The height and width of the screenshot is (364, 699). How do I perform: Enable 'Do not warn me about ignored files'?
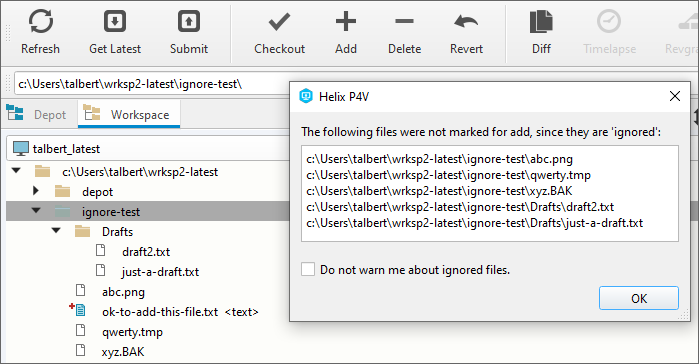[308, 269]
